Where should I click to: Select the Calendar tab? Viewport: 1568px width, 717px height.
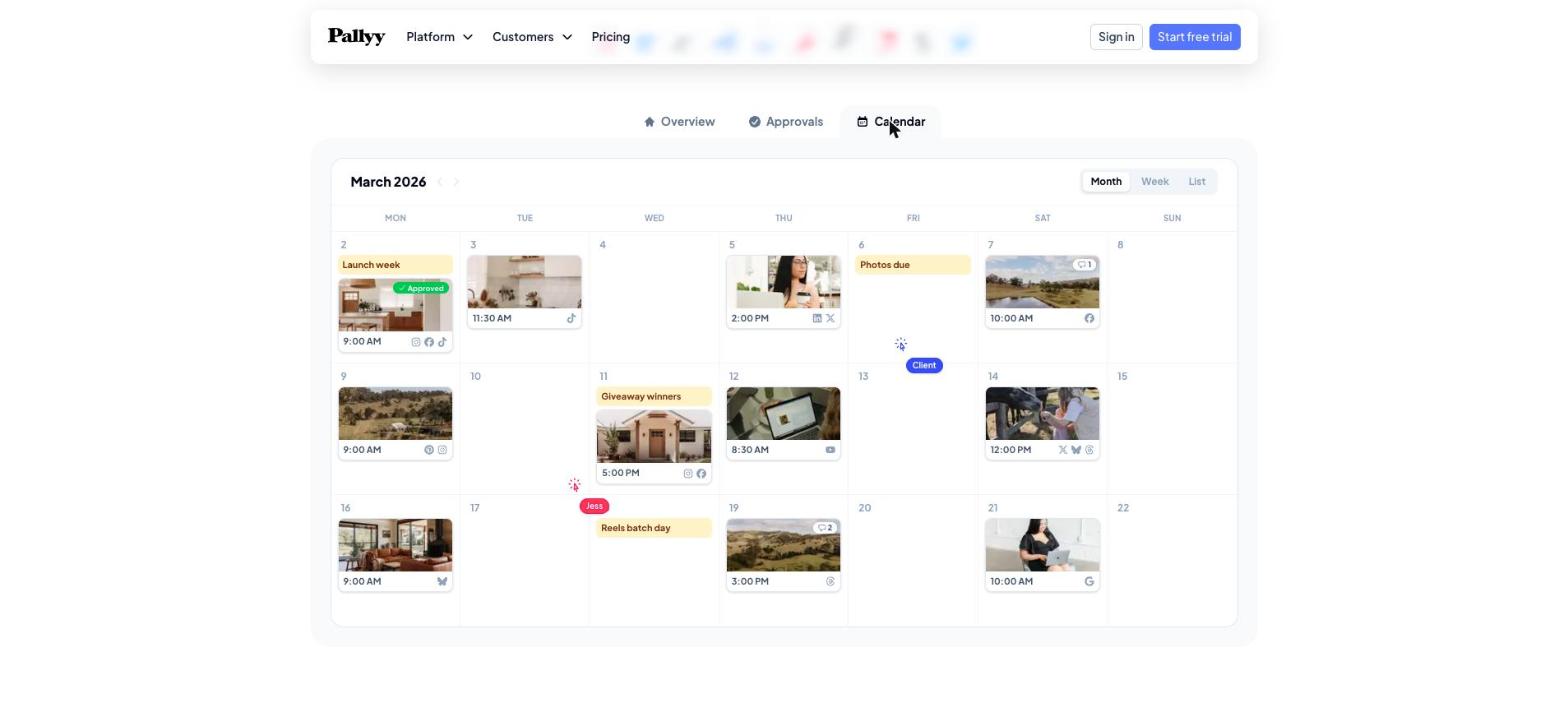click(x=891, y=122)
